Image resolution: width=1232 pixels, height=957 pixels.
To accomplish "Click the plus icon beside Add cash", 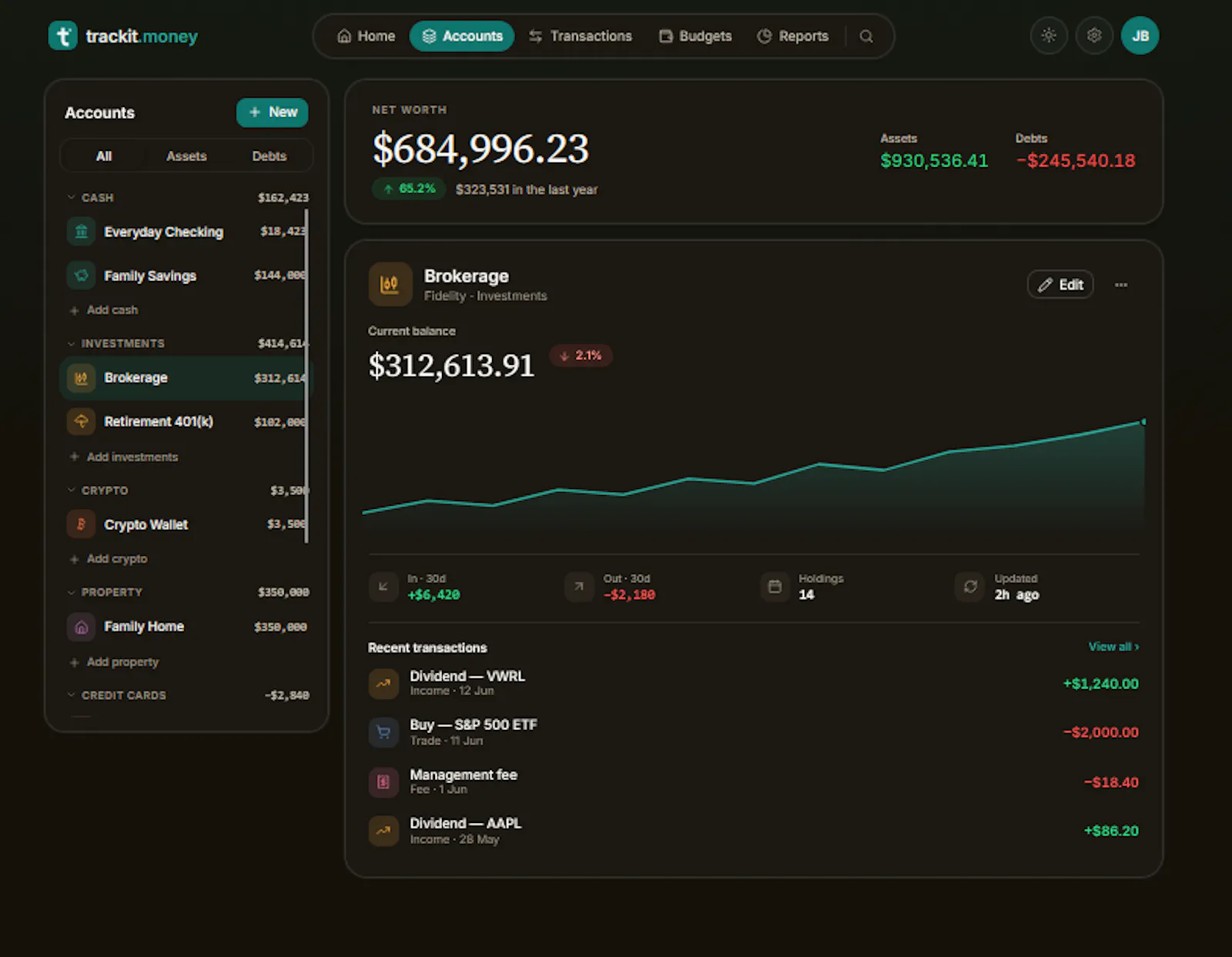I will coord(75,310).
